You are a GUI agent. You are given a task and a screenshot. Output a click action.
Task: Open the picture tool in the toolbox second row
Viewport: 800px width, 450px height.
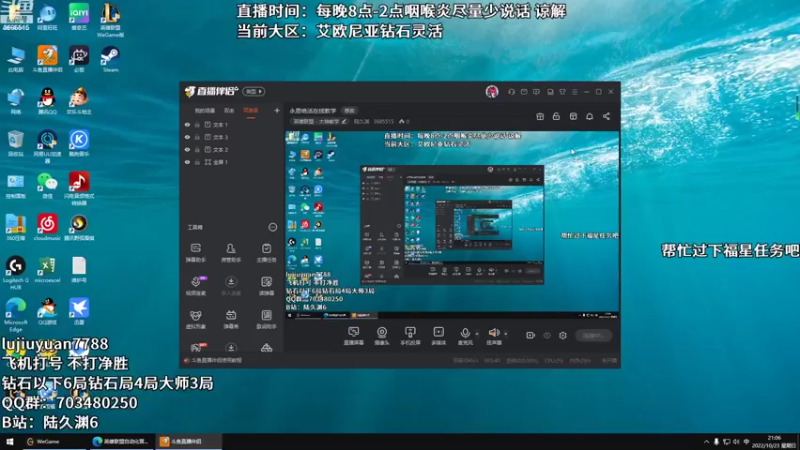click(266, 286)
